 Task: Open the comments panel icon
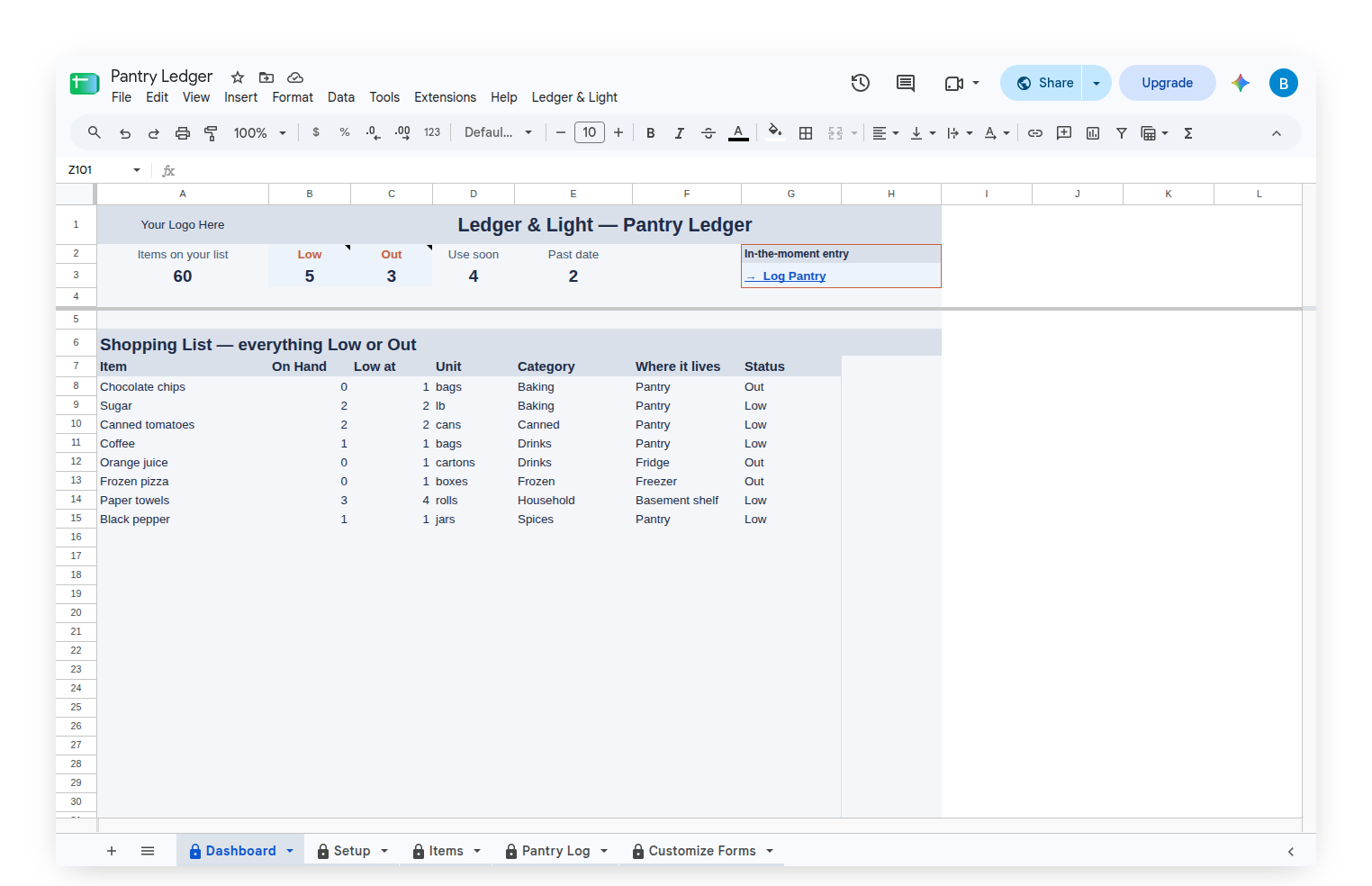point(906,83)
